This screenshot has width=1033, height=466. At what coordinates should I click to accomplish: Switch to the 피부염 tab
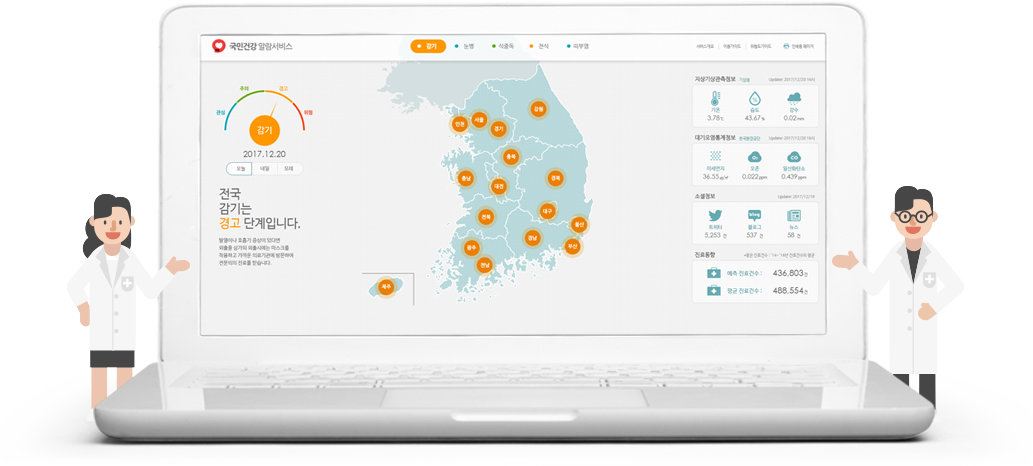point(577,46)
